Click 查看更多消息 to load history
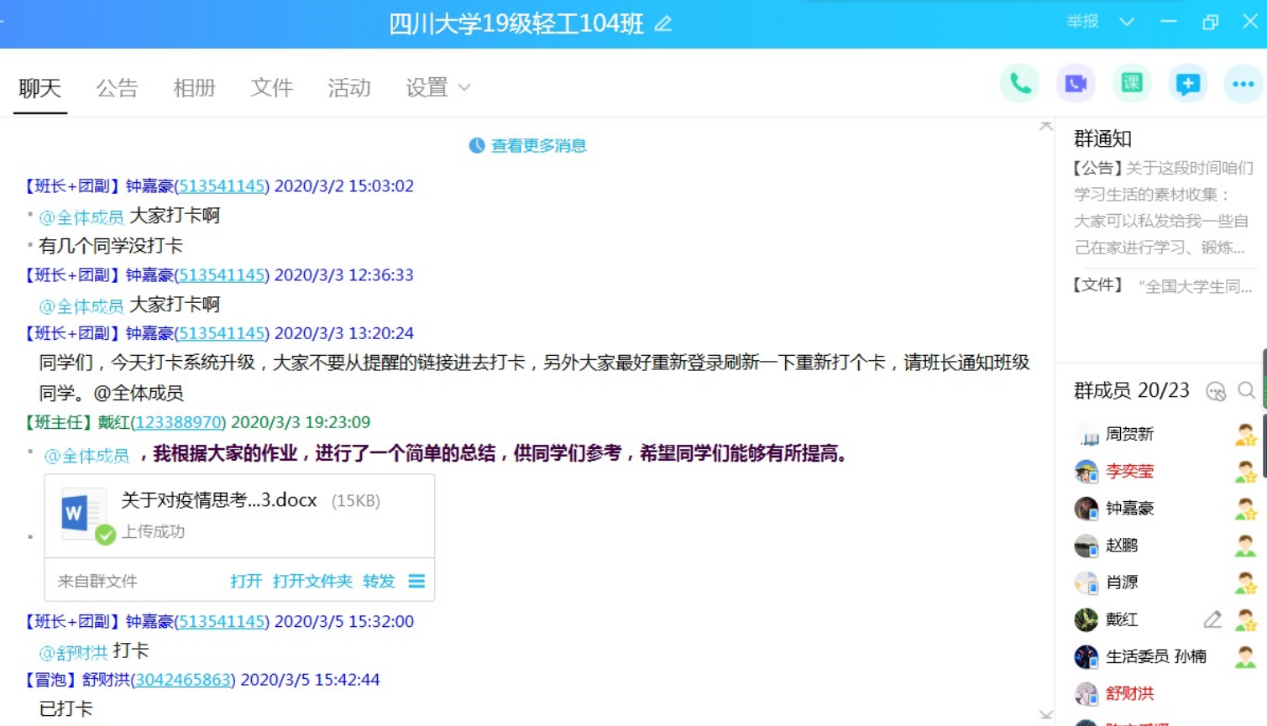 pyautogui.click(x=528, y=146)
